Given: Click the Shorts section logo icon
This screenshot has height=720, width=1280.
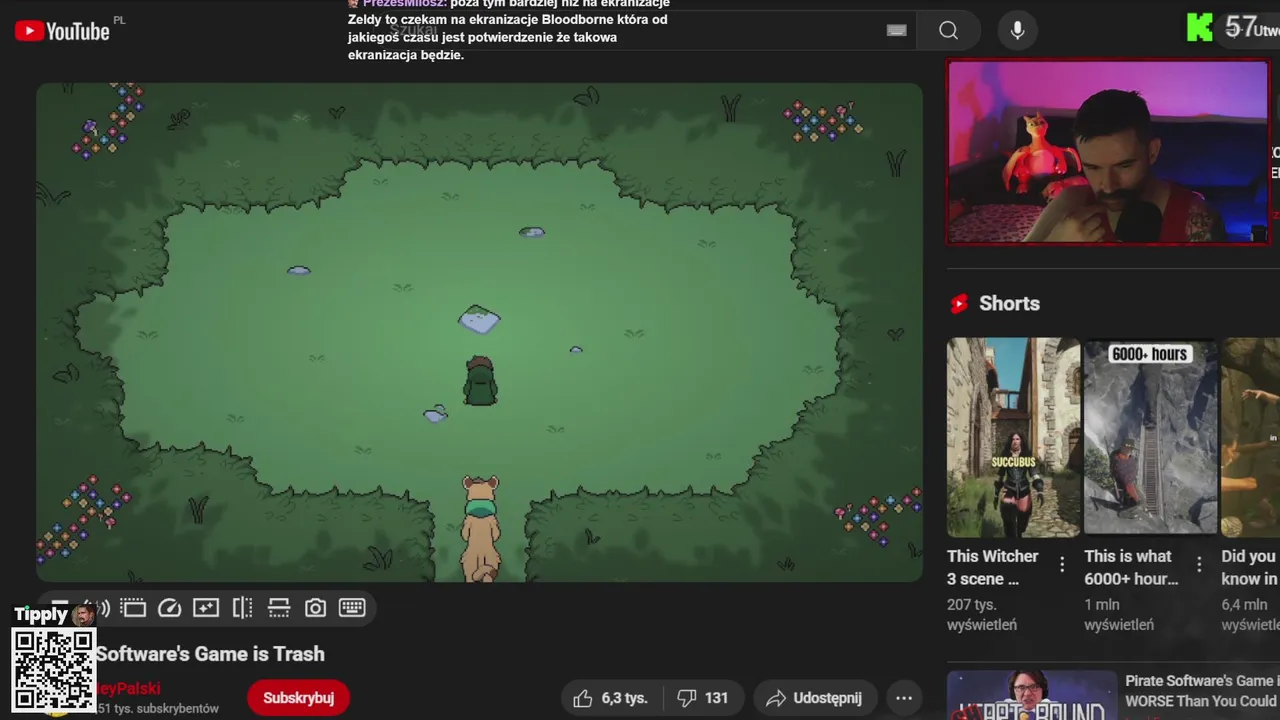Looking at the screenshot, I should pyautogui.click(x=959, y=303).
